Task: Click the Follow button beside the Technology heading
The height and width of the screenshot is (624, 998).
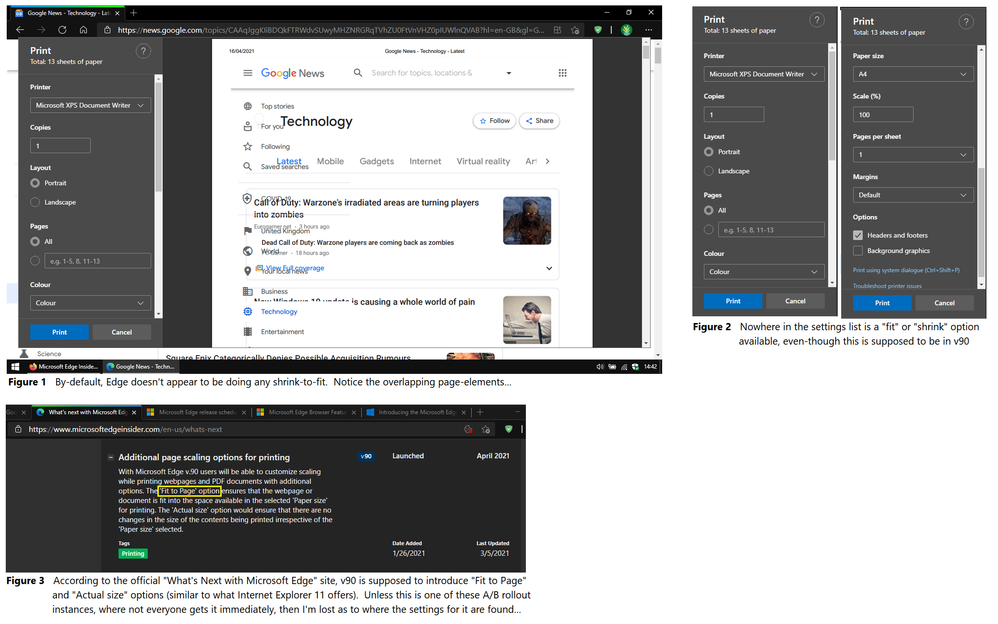Action: 495,121
